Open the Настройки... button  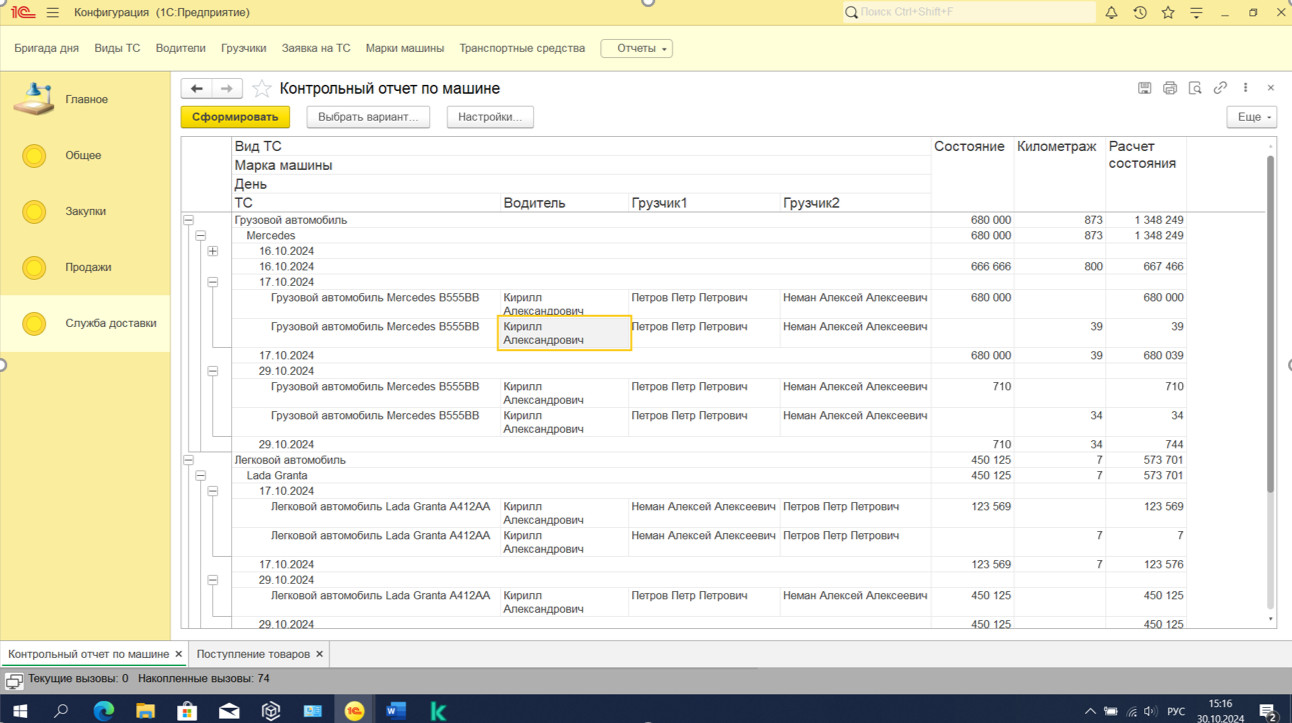coord(490,117)
